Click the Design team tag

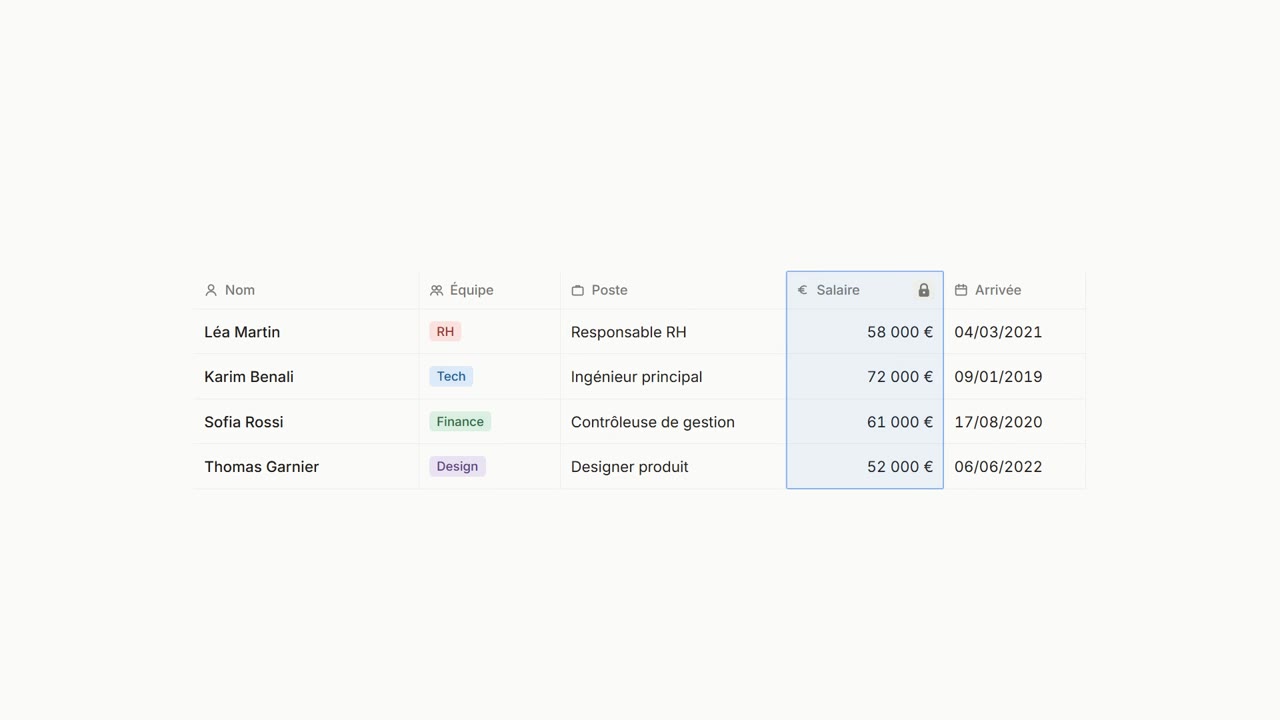tap(457, 467)
